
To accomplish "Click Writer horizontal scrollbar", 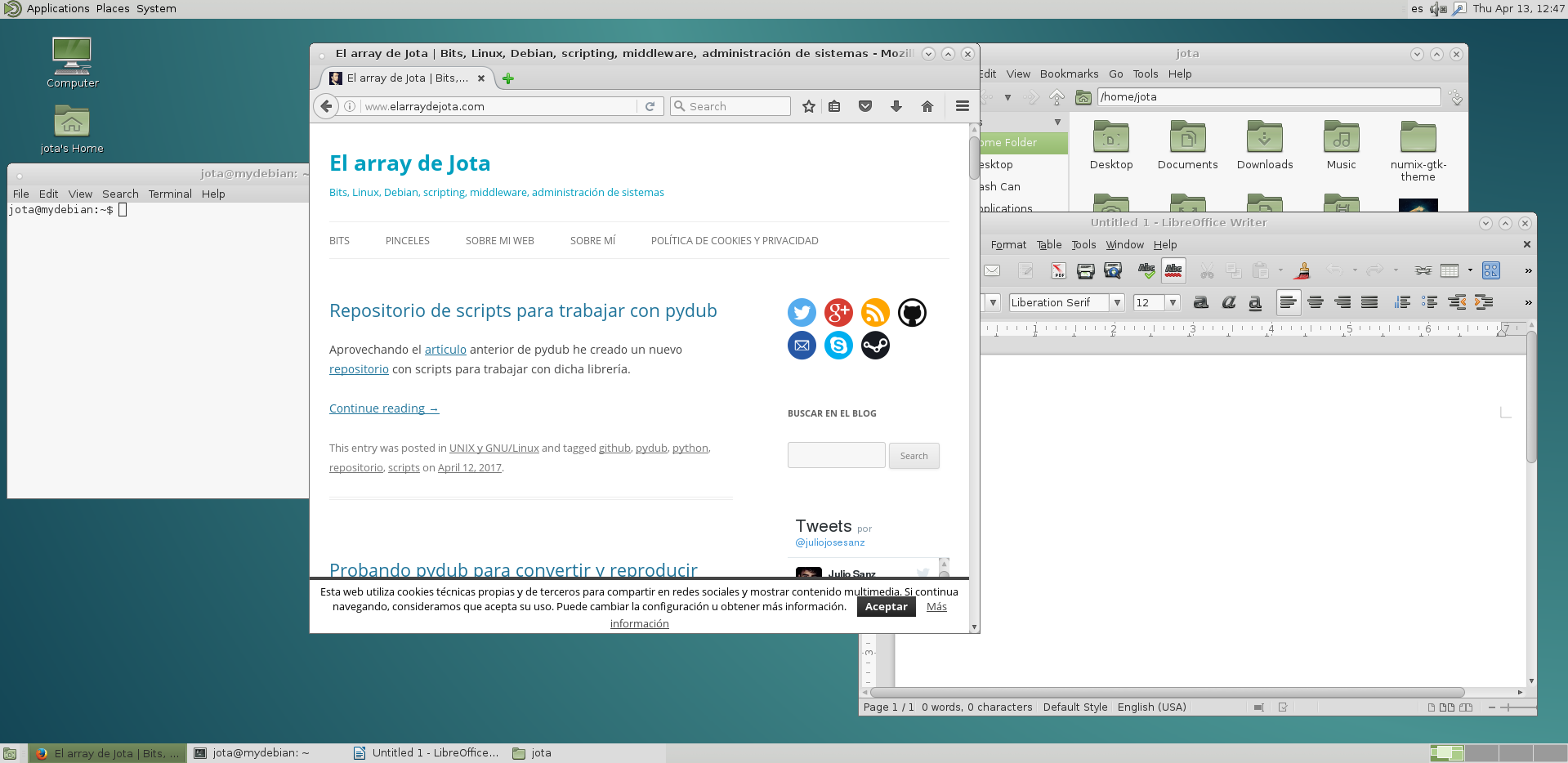I will 1167,693.
